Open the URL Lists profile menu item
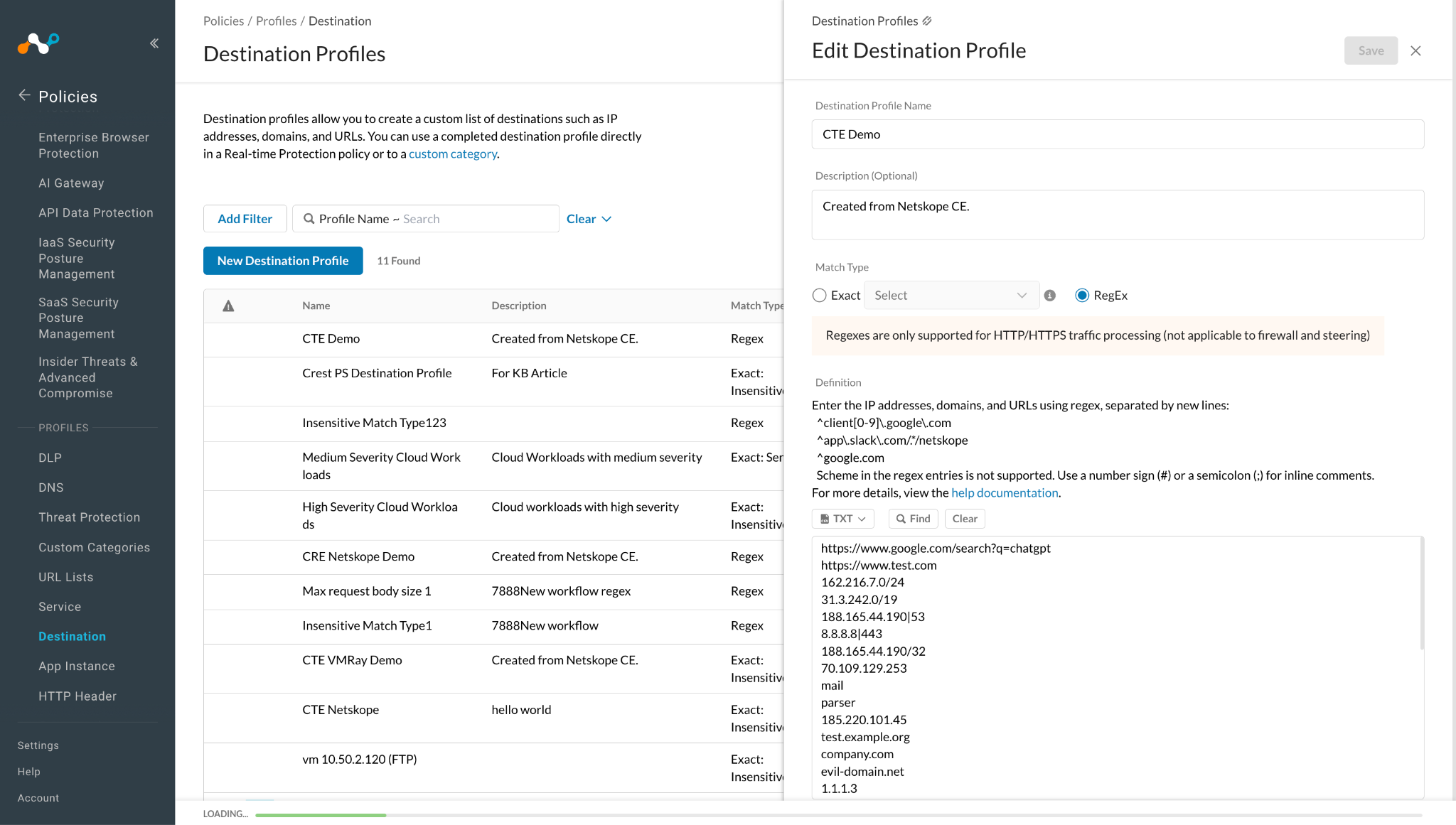The image size is (1456, 825). point(66,577)
